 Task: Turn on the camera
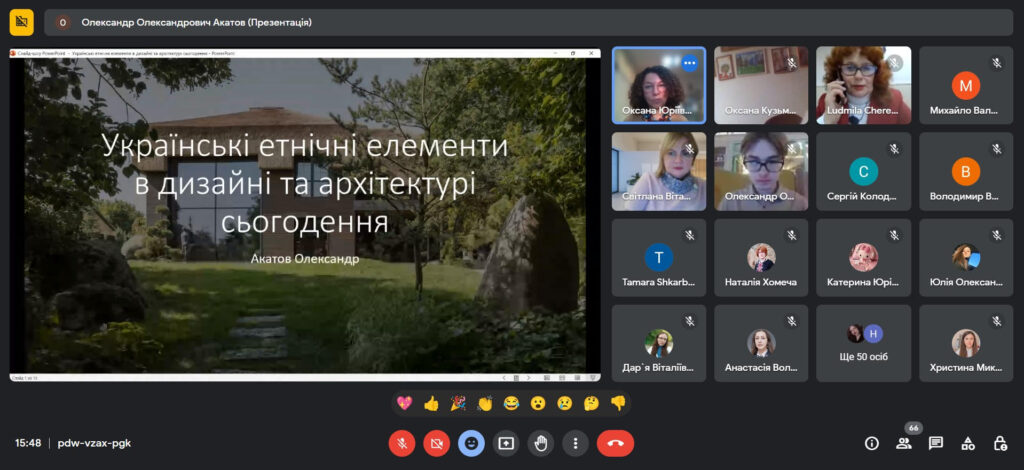[436, 443]
